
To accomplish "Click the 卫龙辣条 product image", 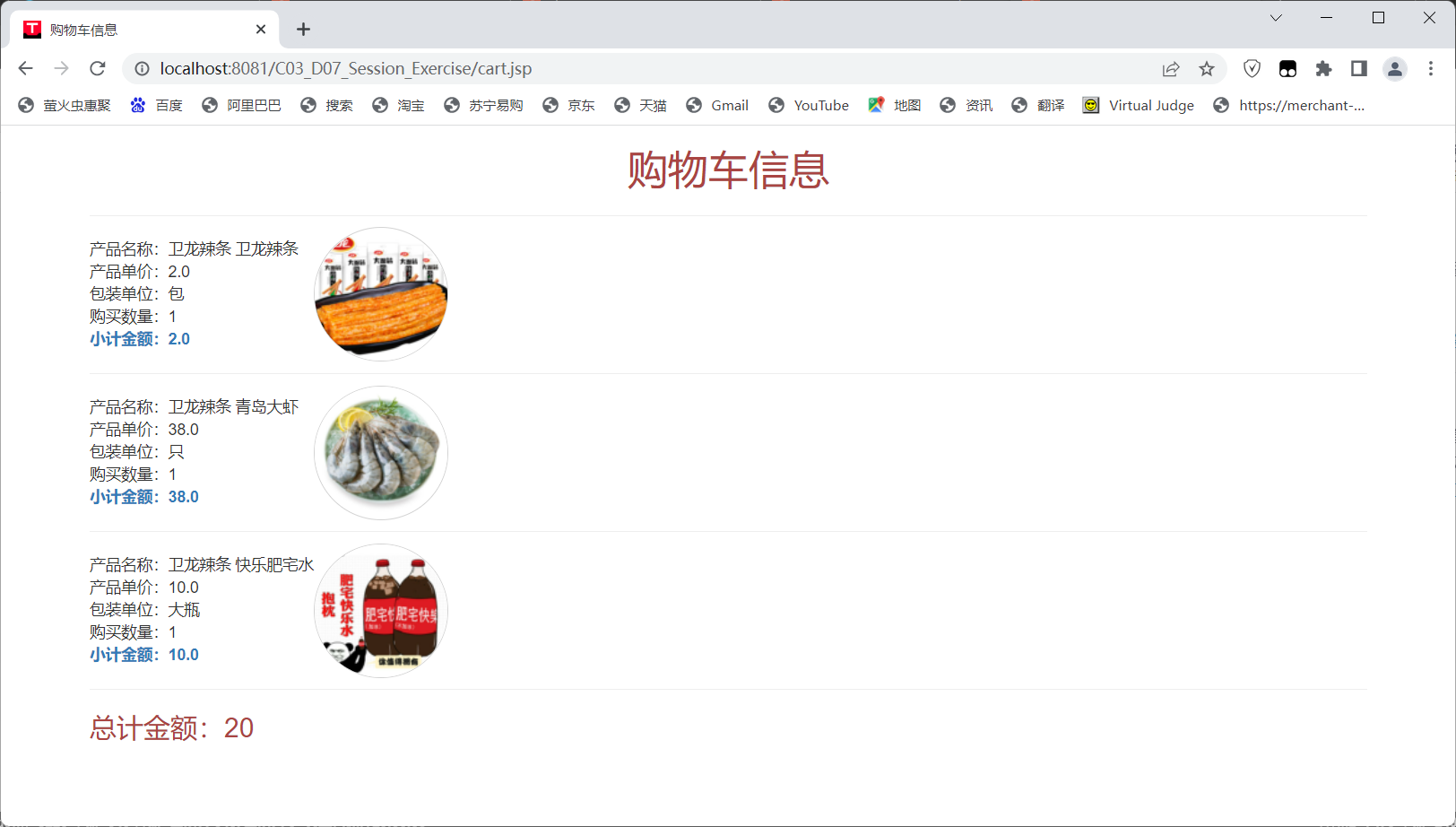I will [381, 294].
